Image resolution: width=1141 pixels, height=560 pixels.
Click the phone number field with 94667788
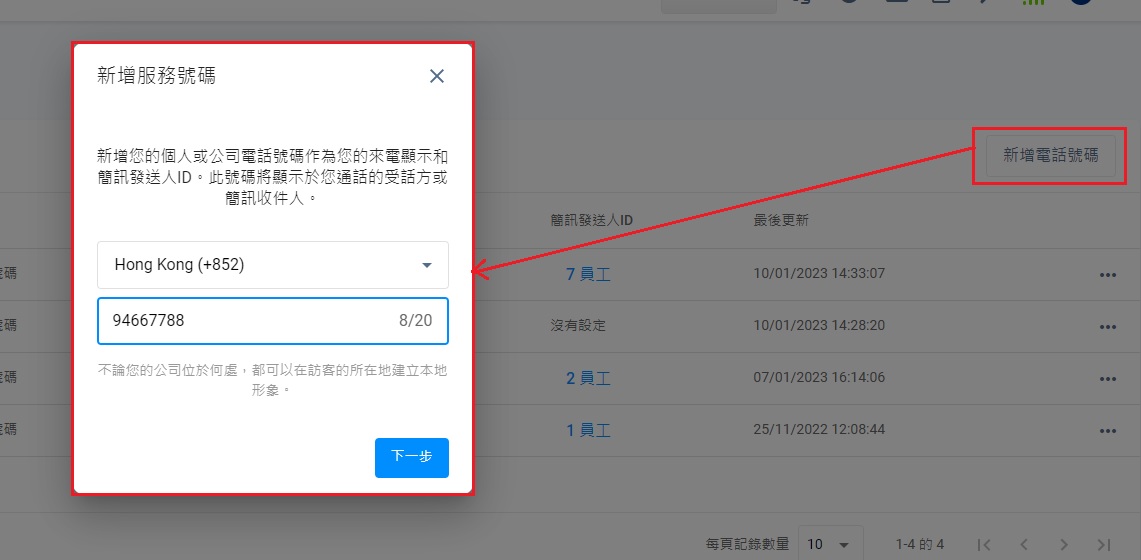[x=273, y=321]
